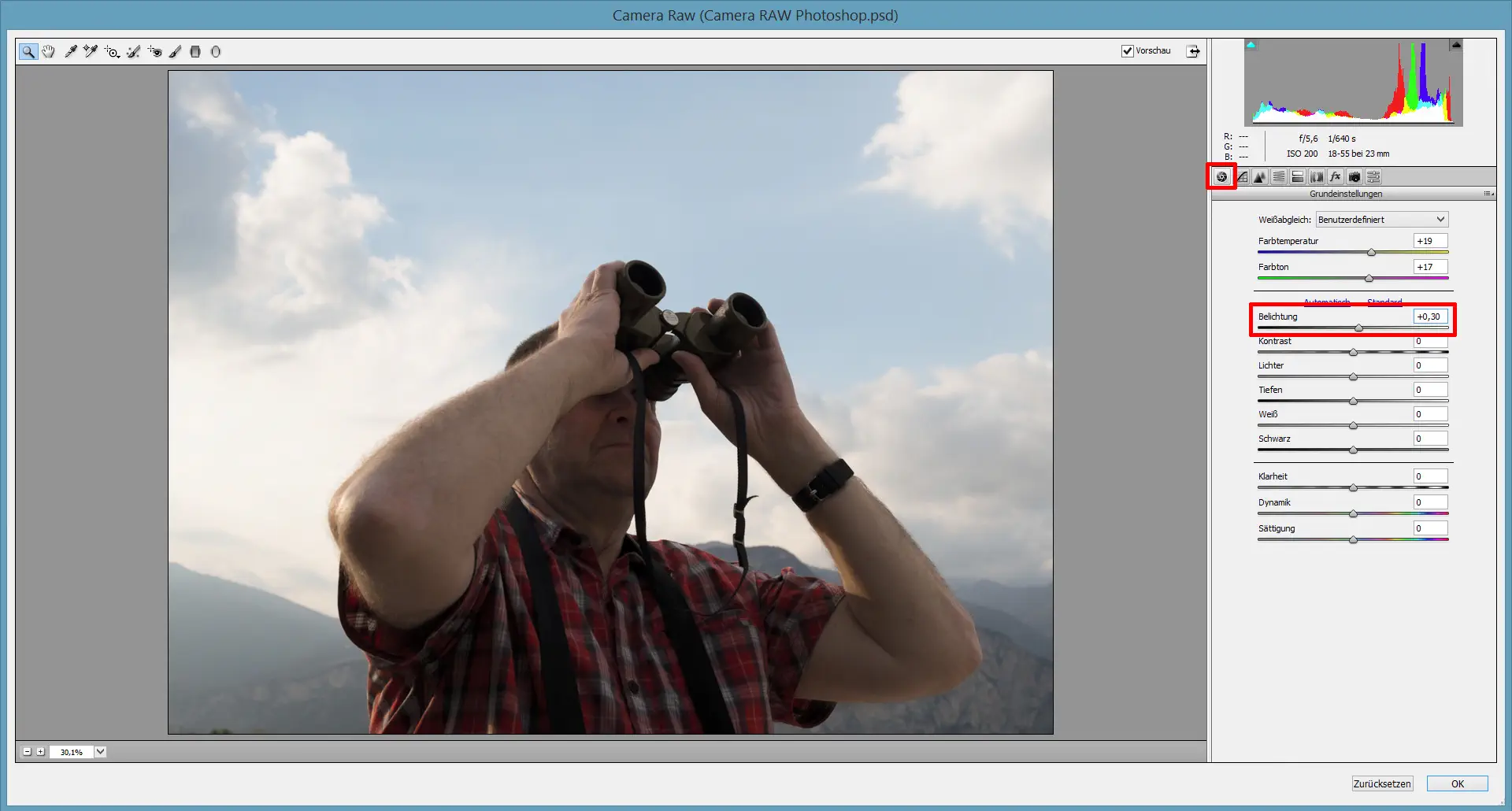
Task: Open the Grundeinstellungen panel flyout menu
Action: point(1487,194)
